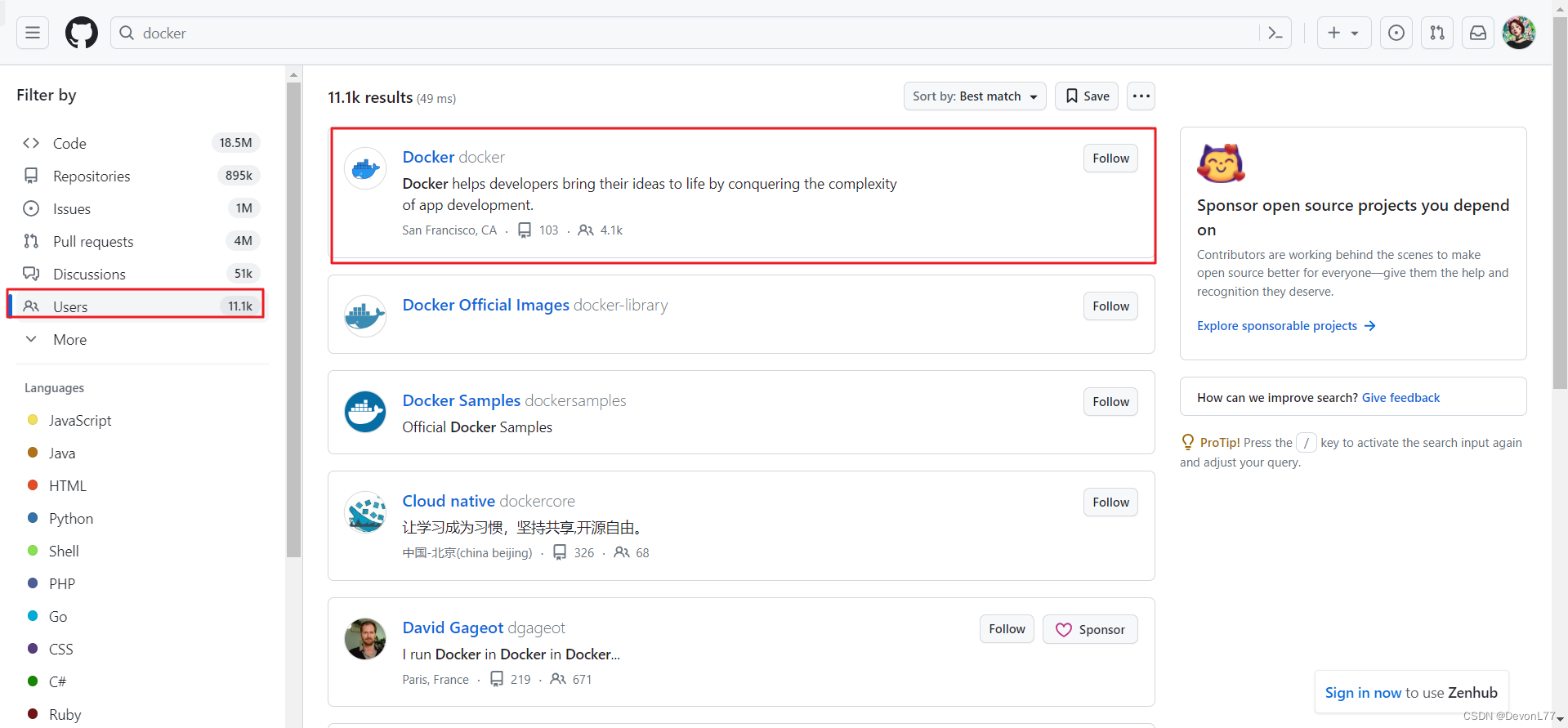The height and width of the screenshot is (728, 1568).
Task: Click the sidebar vertical scrollbar
Action: click(294, 320)
